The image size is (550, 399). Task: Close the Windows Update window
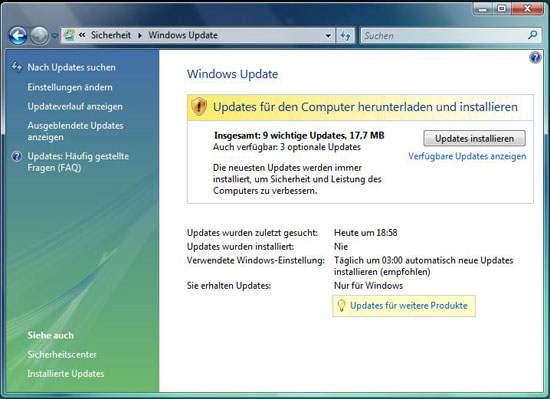tap(527, 9)
